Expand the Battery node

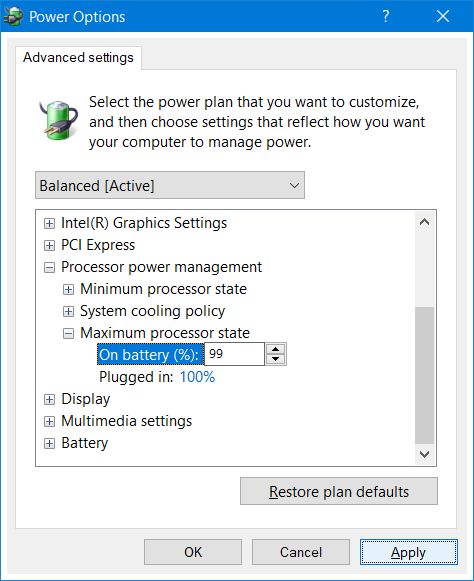(49, 444)
